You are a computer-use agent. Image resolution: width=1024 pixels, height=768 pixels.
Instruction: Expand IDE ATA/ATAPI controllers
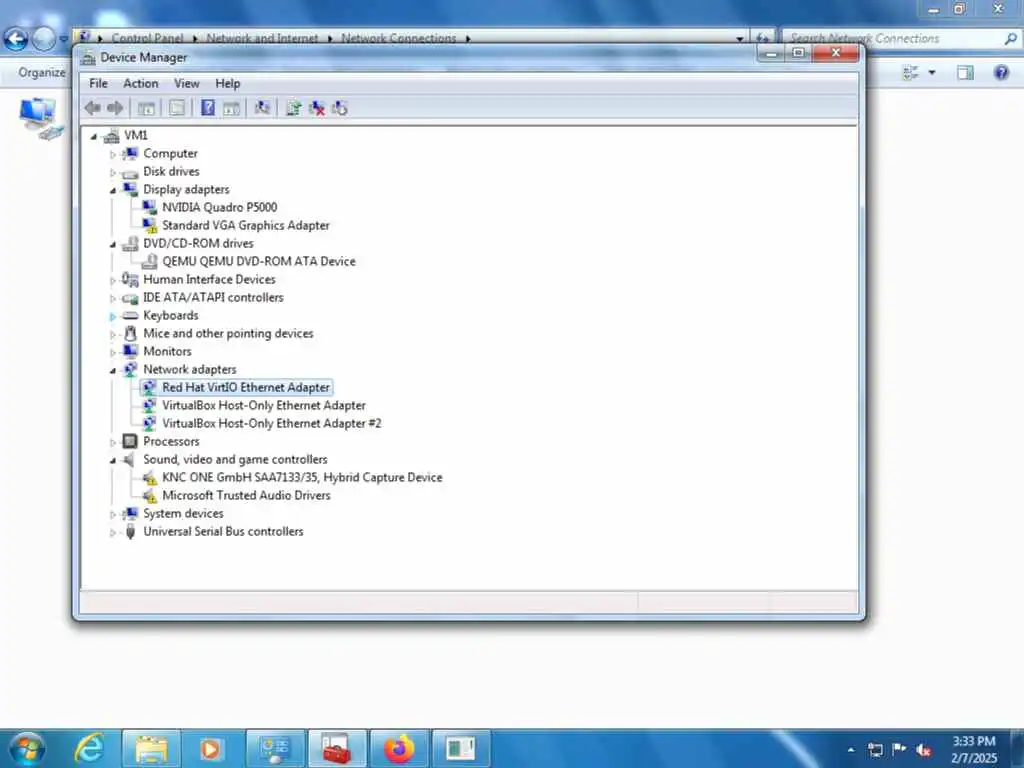coord(112,298)
